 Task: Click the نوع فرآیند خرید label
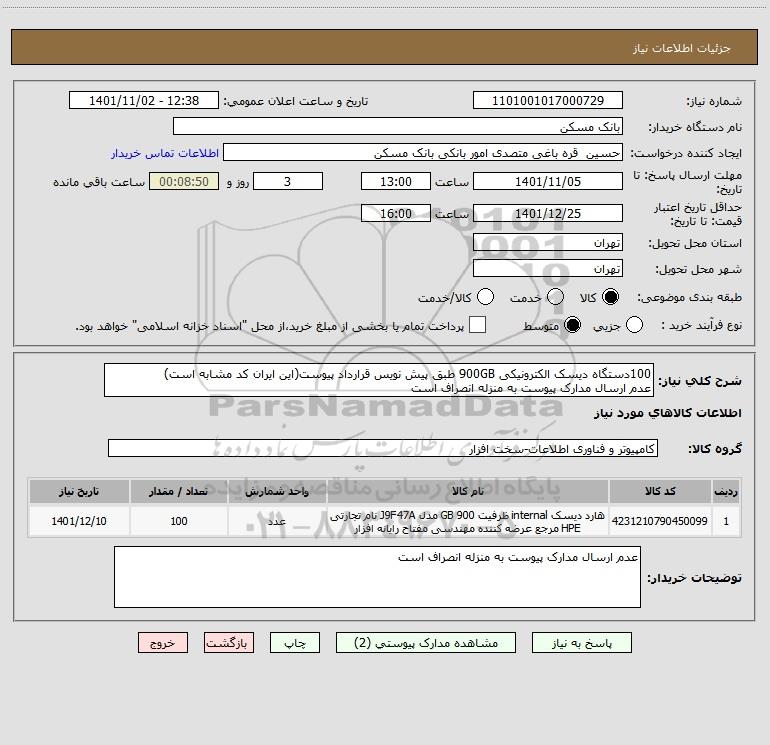click(x=702, y=325)
